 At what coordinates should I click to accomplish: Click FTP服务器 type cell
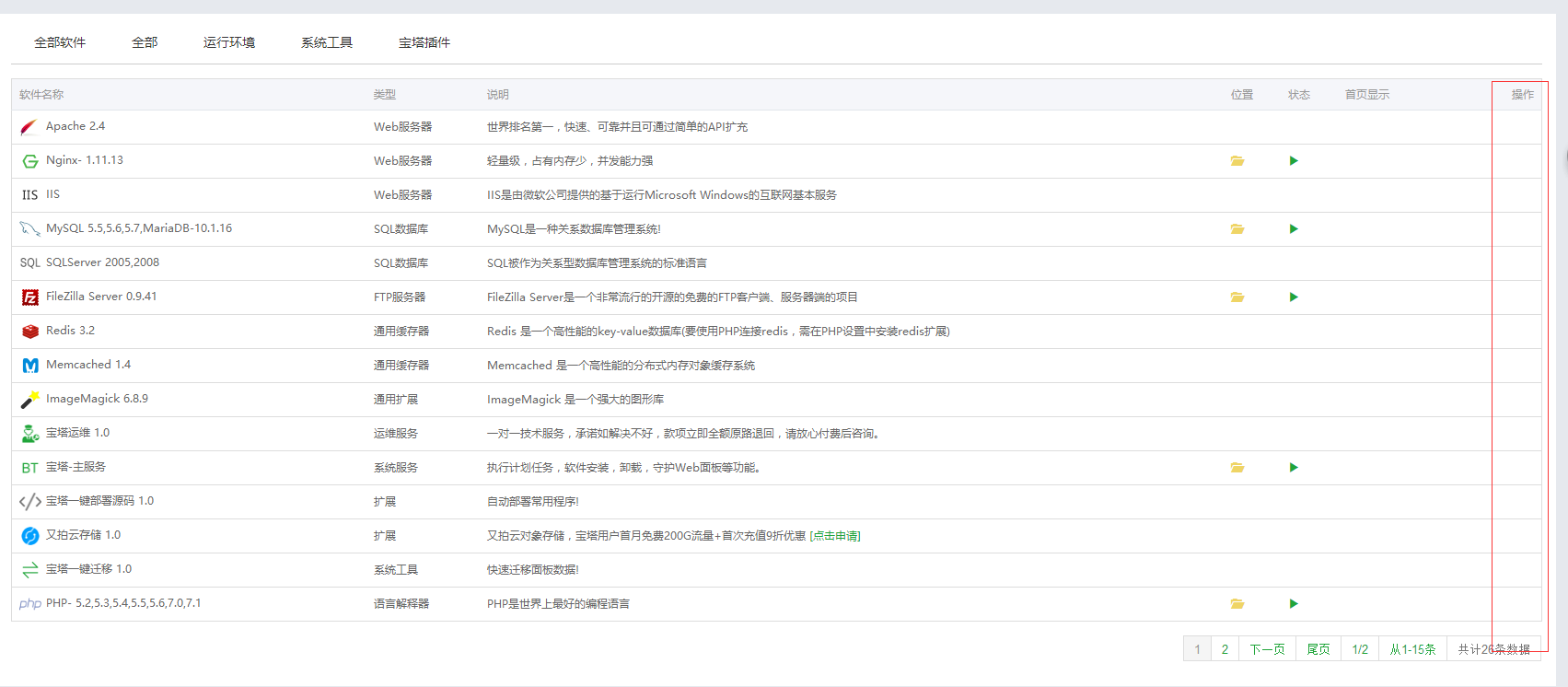tap(400, 297)
